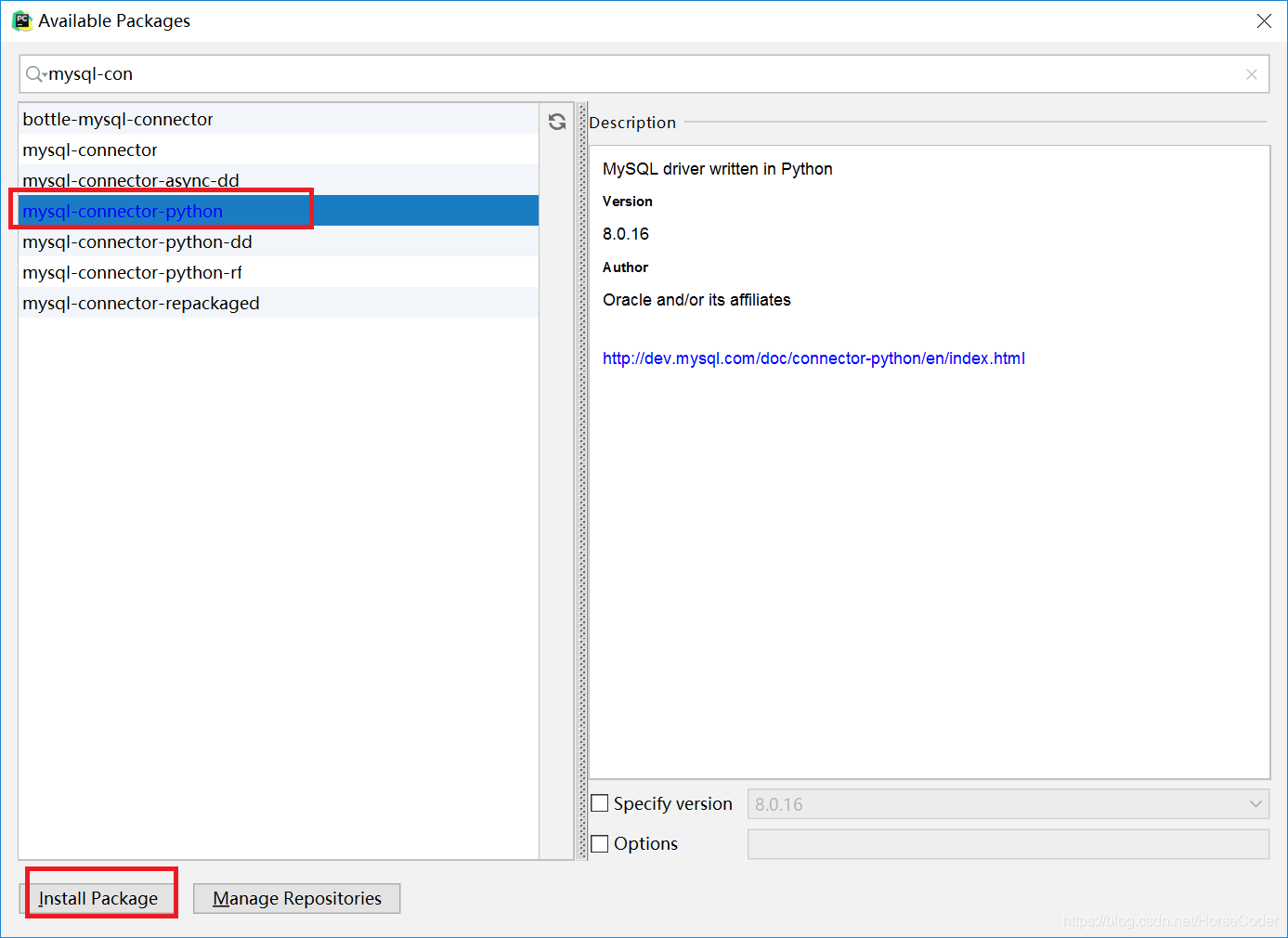The image size is (1288, 938).
Task: Click the version value 8.0.16 in description
Action: coord(626,234)
